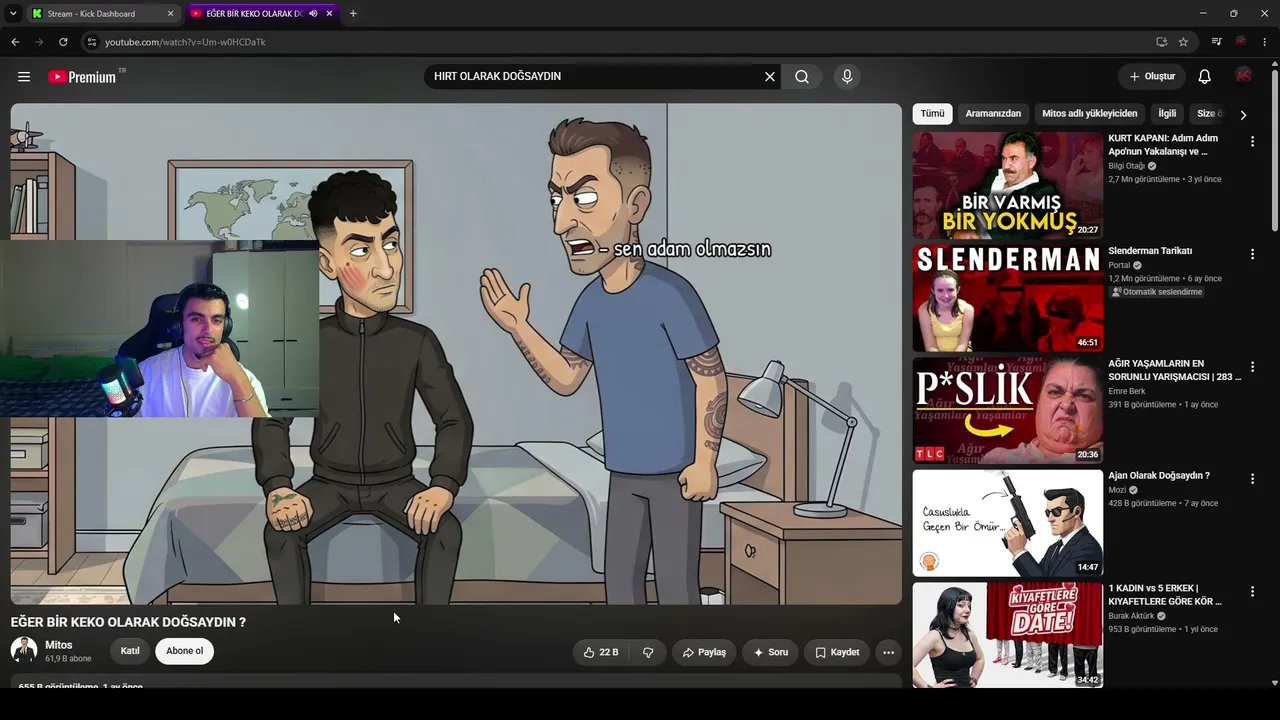Open the Burak Aktürk channel link
1280x720 pixels.
tap(1131, 616)
